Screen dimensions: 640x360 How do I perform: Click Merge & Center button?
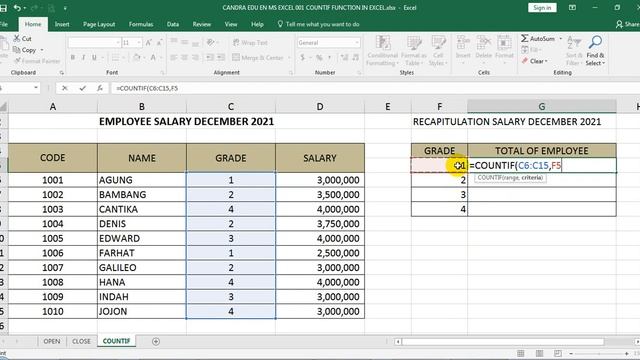258,58
